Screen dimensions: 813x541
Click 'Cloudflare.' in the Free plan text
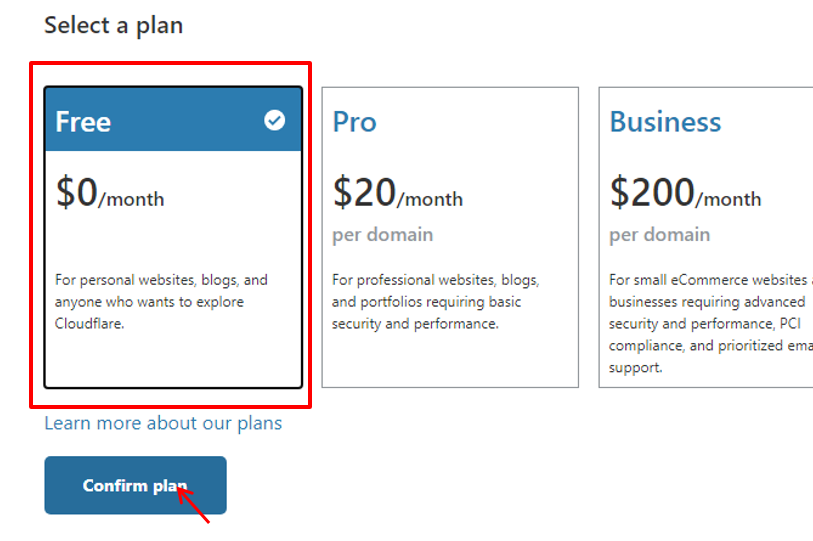click(90, 324)
